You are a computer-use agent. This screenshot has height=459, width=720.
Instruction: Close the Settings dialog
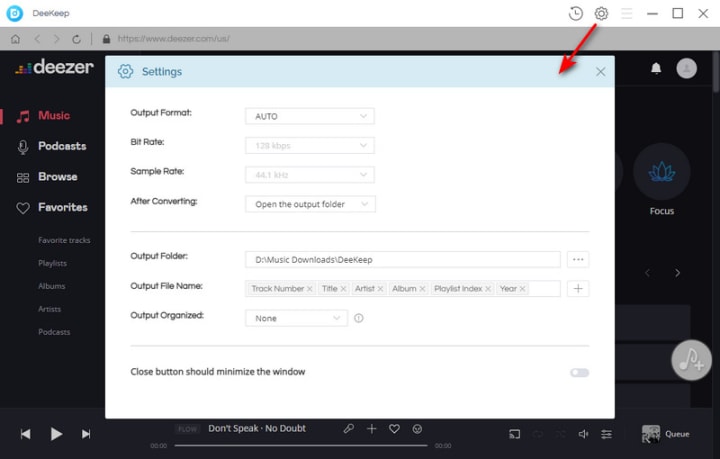point(600,72)
